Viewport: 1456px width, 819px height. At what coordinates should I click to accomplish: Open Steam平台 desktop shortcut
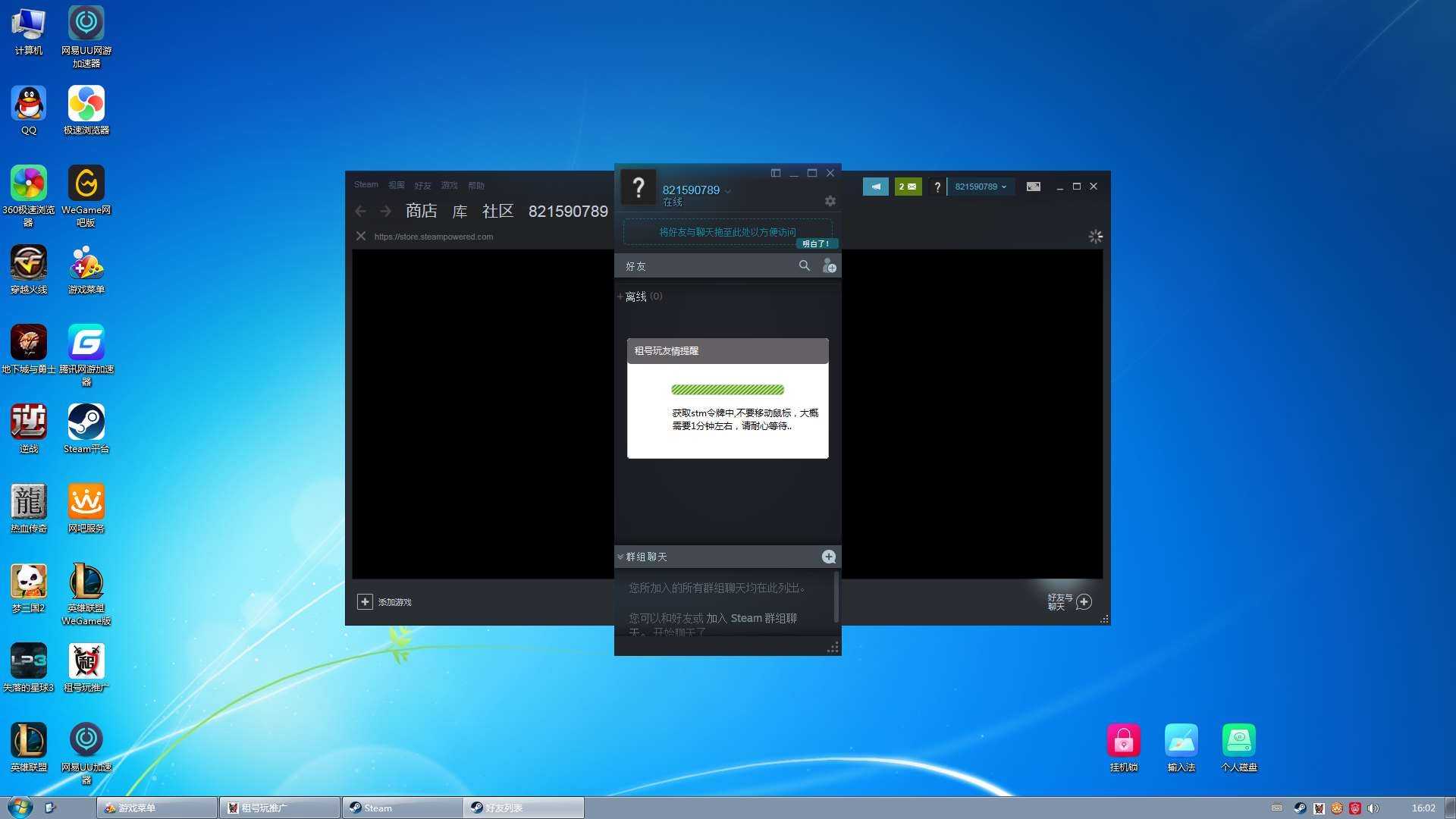coord(86,429)
